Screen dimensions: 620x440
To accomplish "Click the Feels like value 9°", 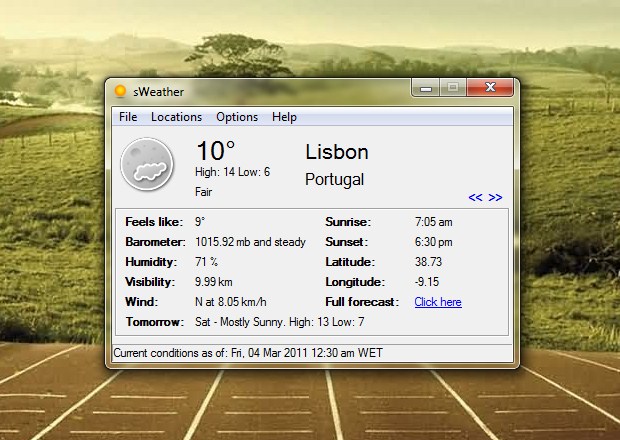I will 200,222.
